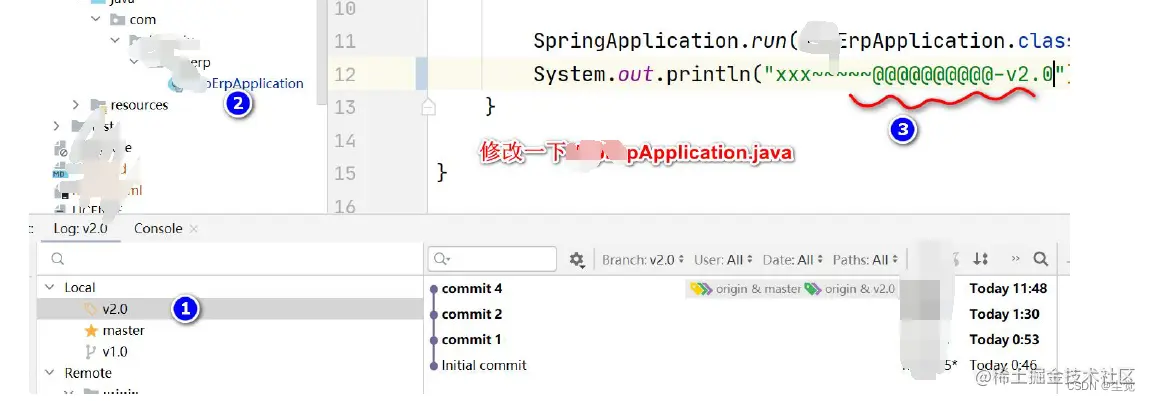
Task: Click the log search magnifier icon
Action: (1040, 259)
